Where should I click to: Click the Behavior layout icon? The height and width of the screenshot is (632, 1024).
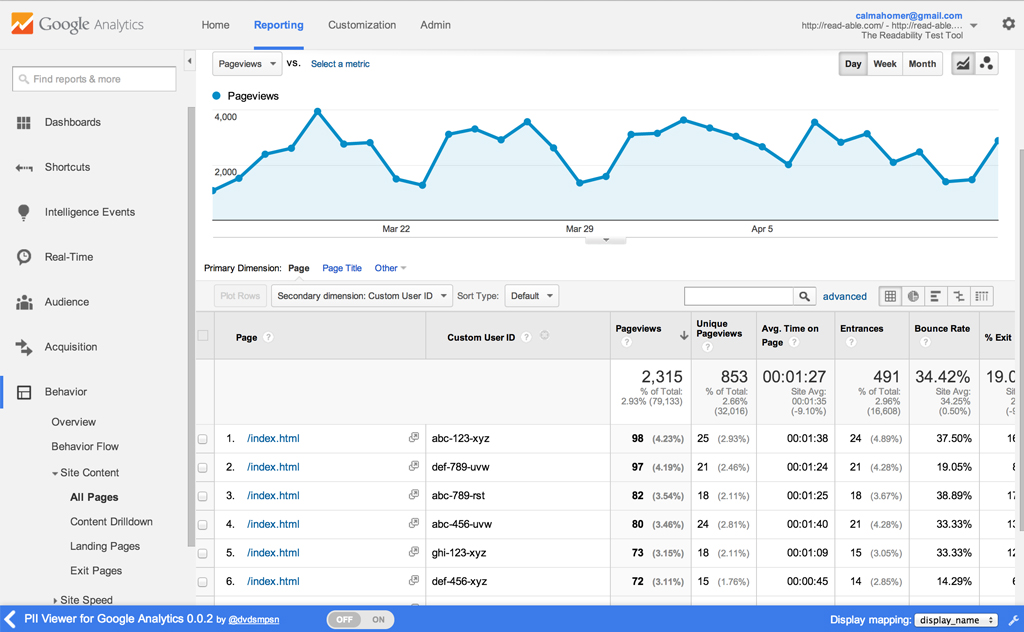24,392
